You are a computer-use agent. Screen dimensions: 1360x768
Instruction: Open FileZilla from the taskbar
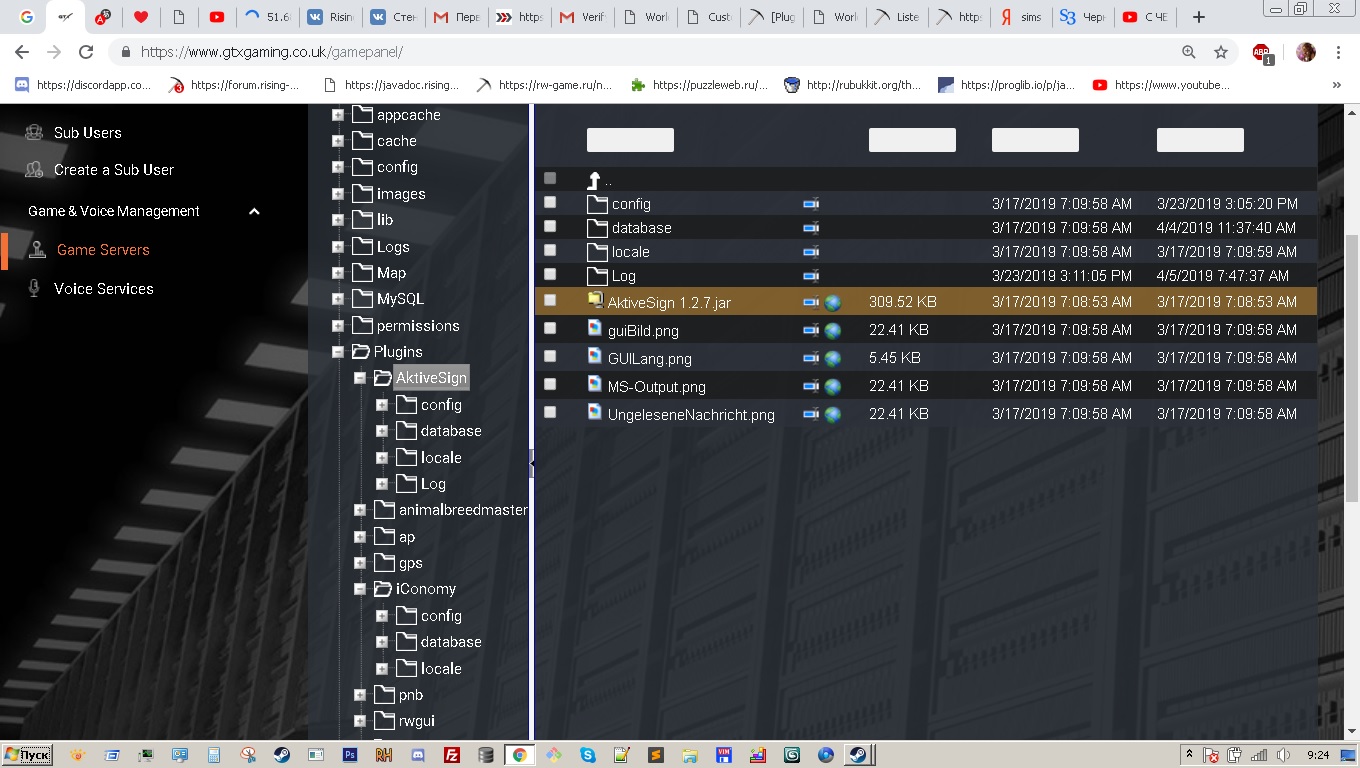coord(452,755)
